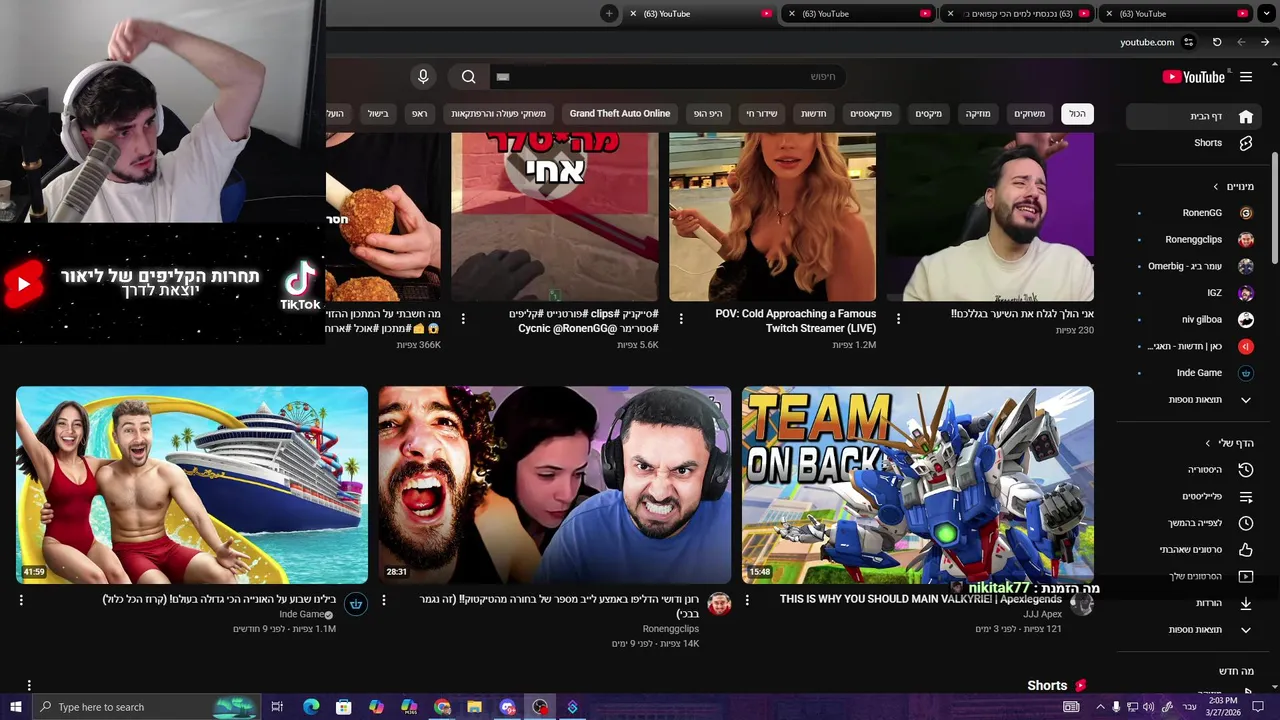Open the Downloads arrow icon in sidebar
The width and height of the screenshot is (1280, 720).
click(x=1246, y=603)
